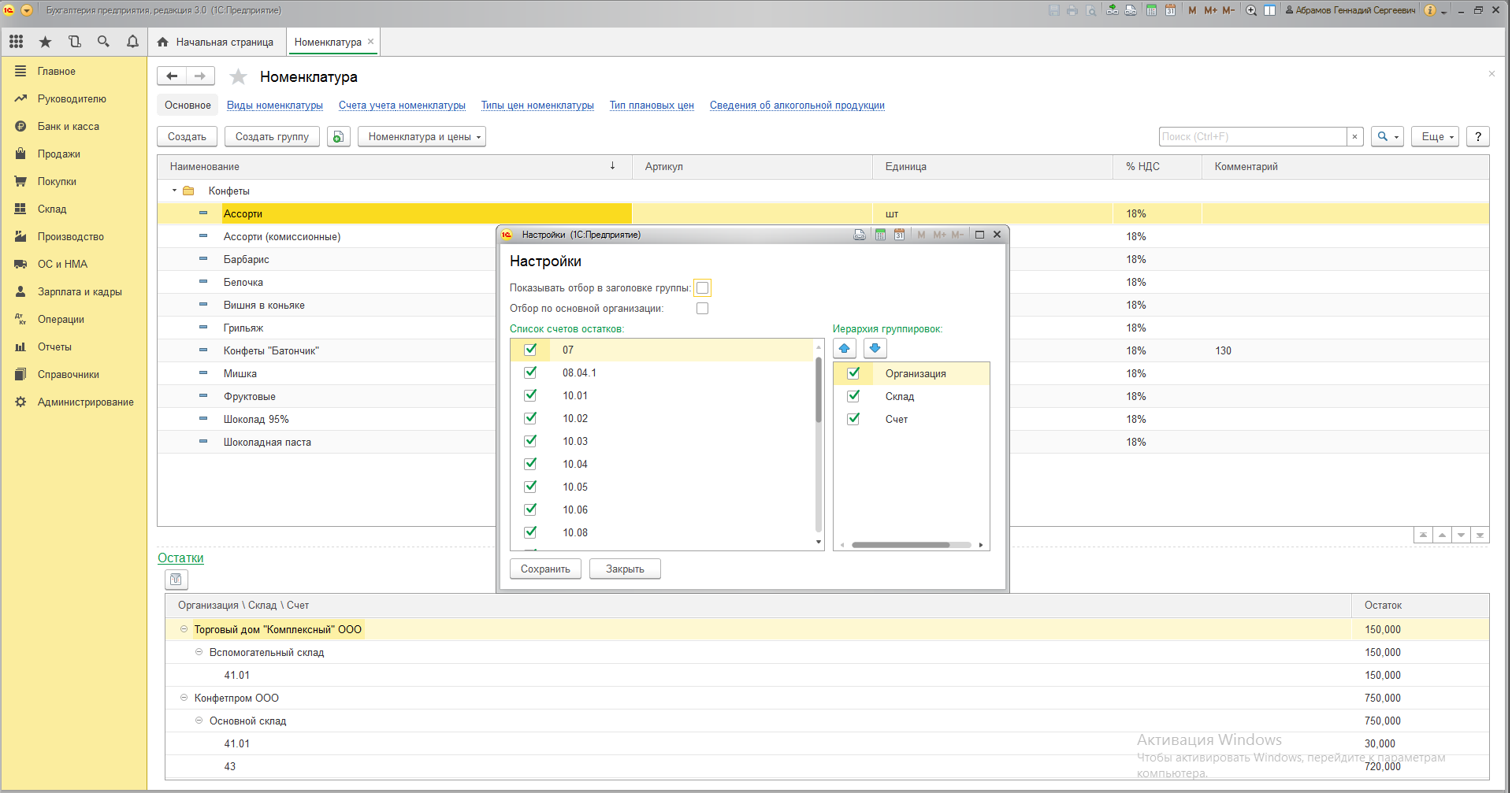Screen dimensions: 1512x793
Task: Collapse Торговый дом Комплексный ООО row
Action: click(x=184, y=629)
